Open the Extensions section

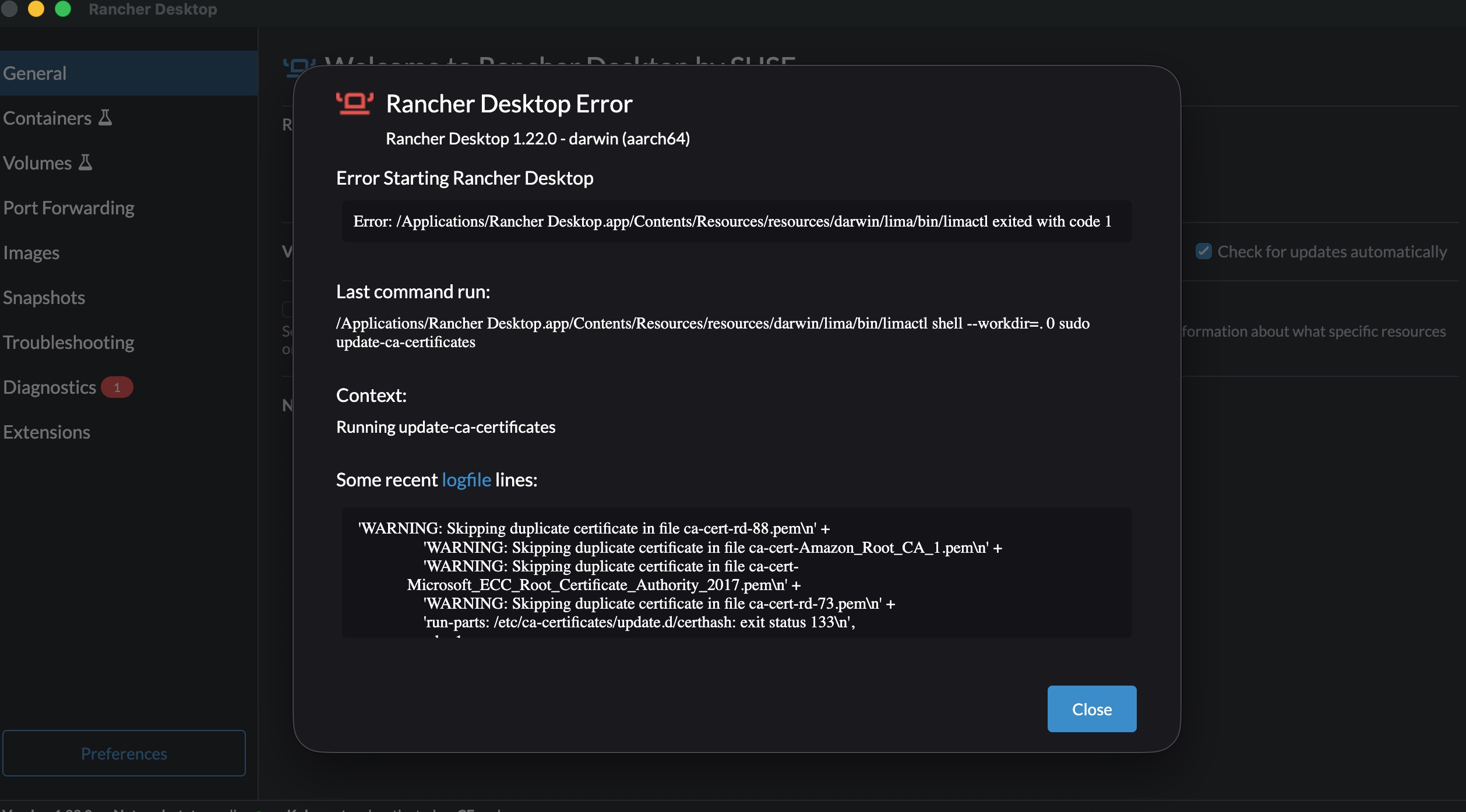click(47, 432)
